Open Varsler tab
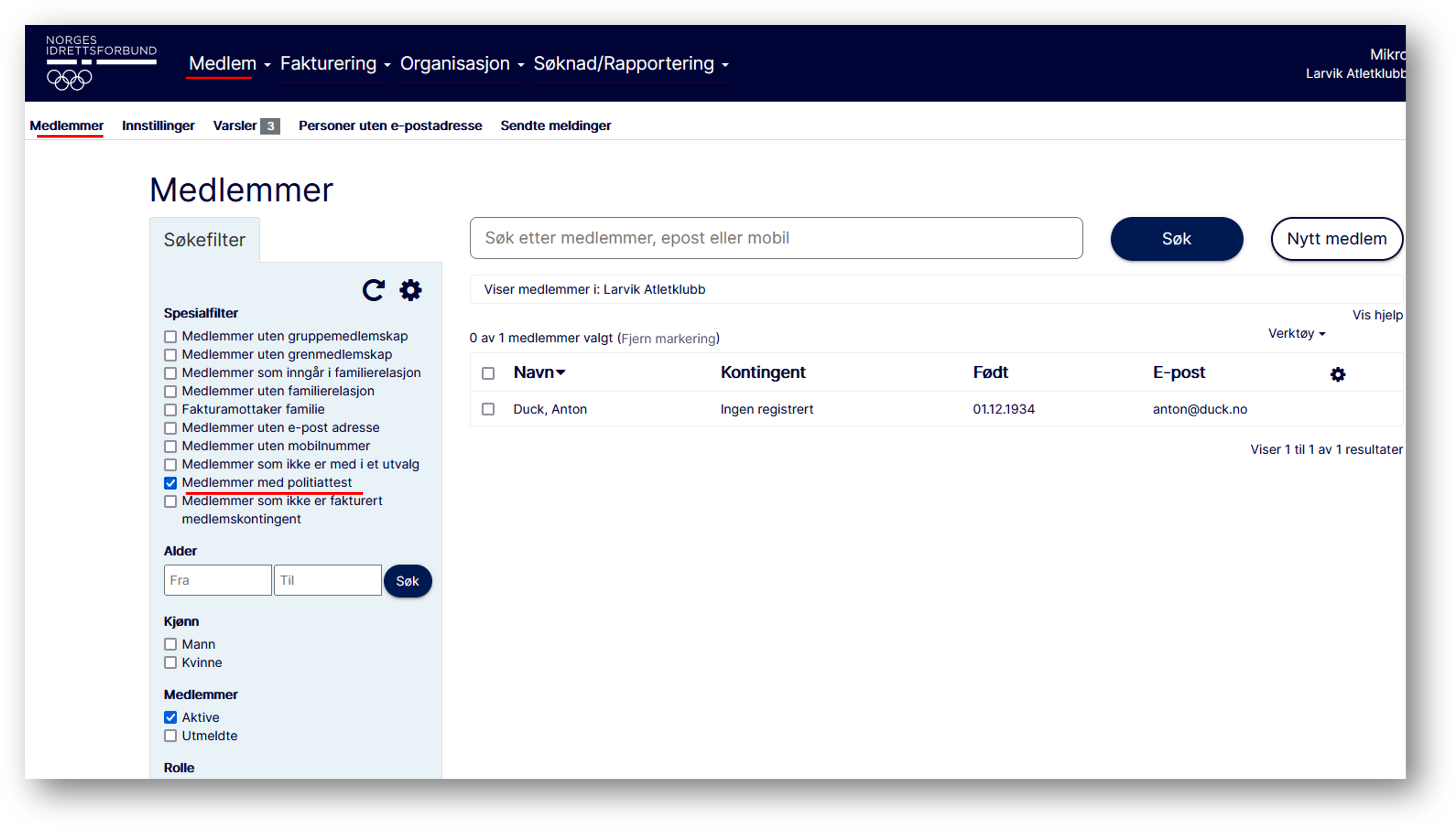This screenshot has width=1456, height=829. tap(235, 125)
